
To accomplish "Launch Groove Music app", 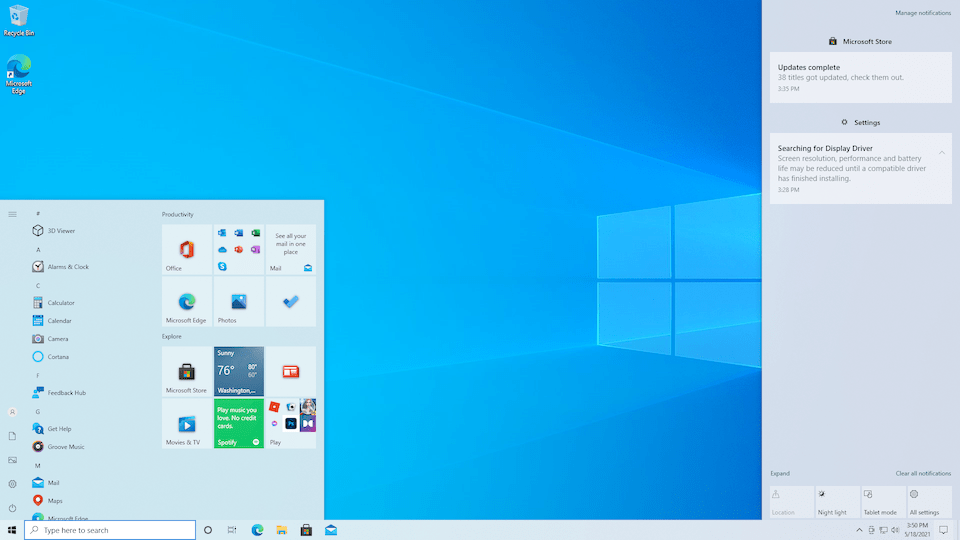I will pos(59,447).
